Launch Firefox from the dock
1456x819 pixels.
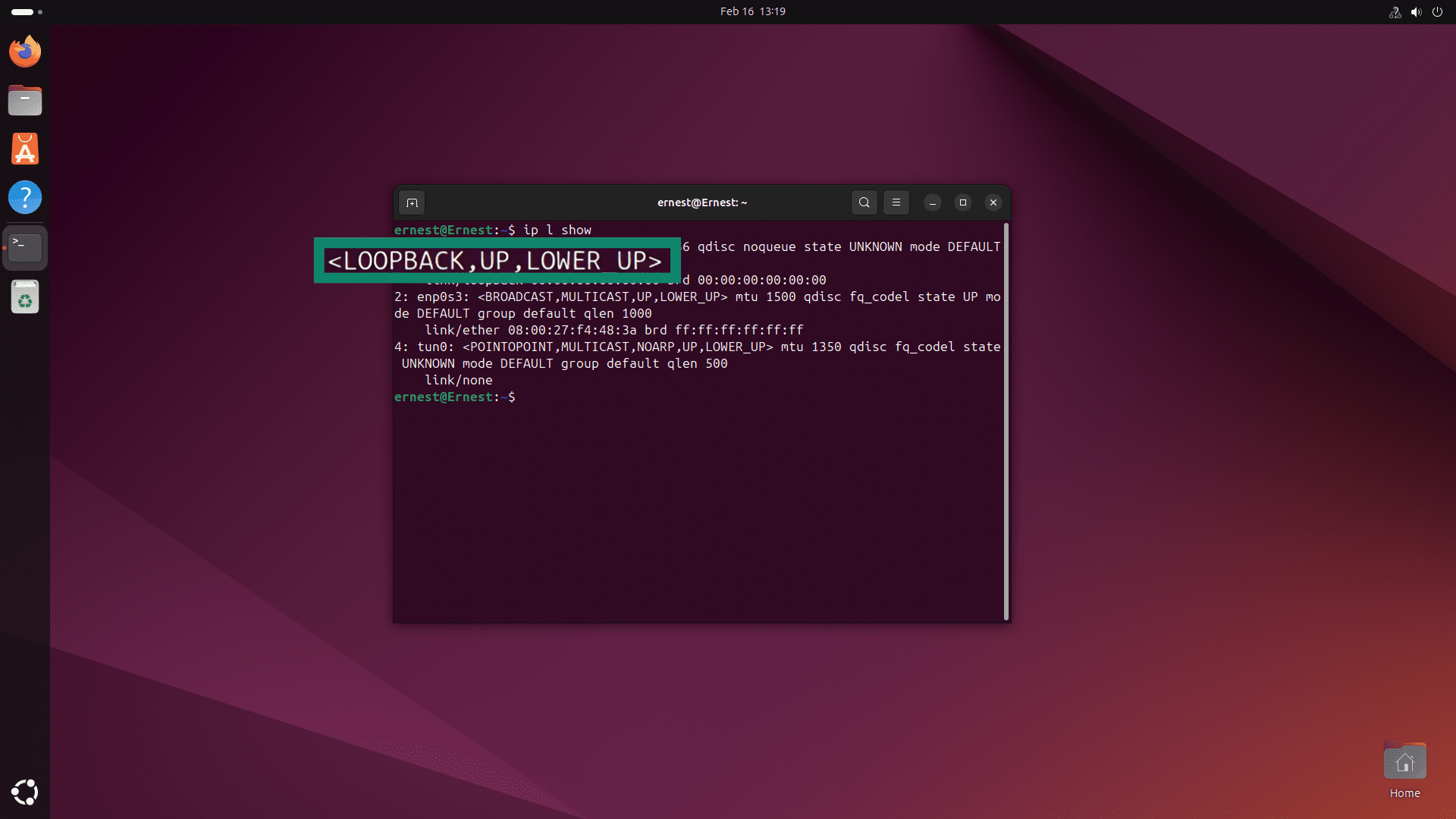[x=25, y=52]
